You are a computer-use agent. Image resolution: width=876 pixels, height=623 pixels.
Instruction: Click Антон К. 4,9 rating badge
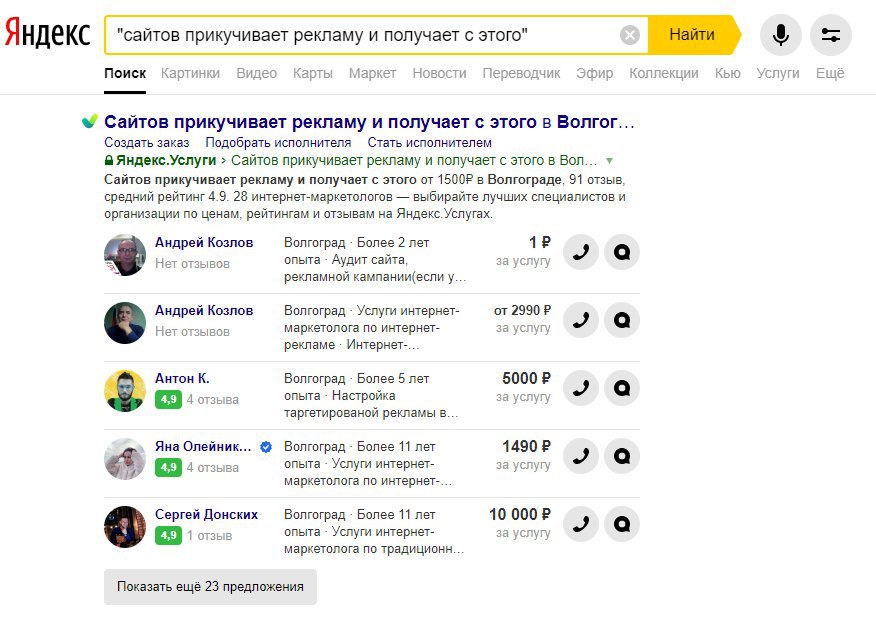169,400
